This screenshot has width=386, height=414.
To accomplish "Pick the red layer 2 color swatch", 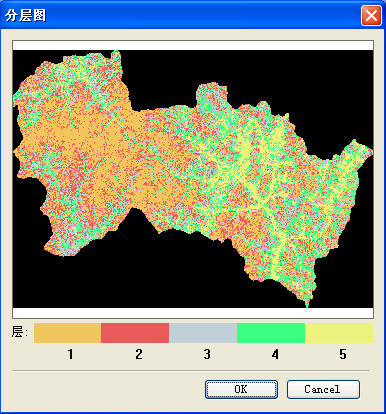I will (135, 333).
